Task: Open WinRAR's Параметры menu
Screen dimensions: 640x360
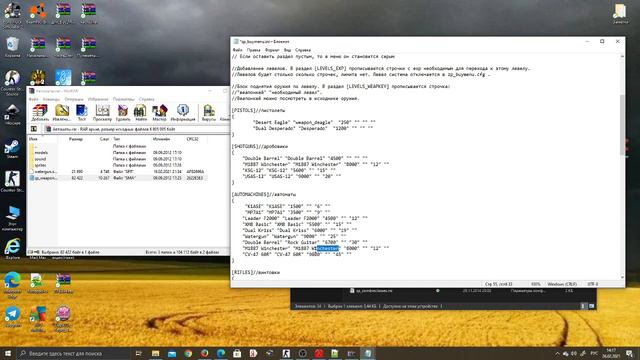Action: 123,99
